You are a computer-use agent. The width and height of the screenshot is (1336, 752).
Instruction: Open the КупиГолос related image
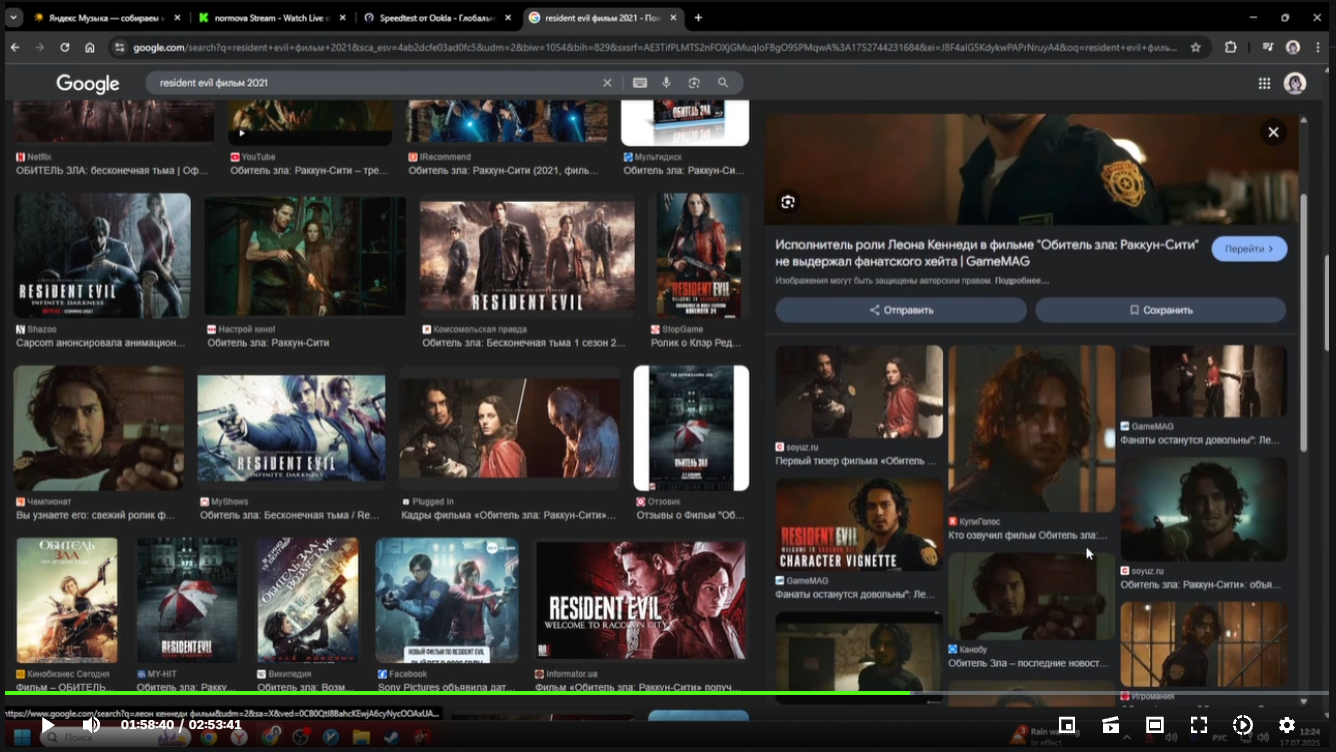(x=1031, y=429)
